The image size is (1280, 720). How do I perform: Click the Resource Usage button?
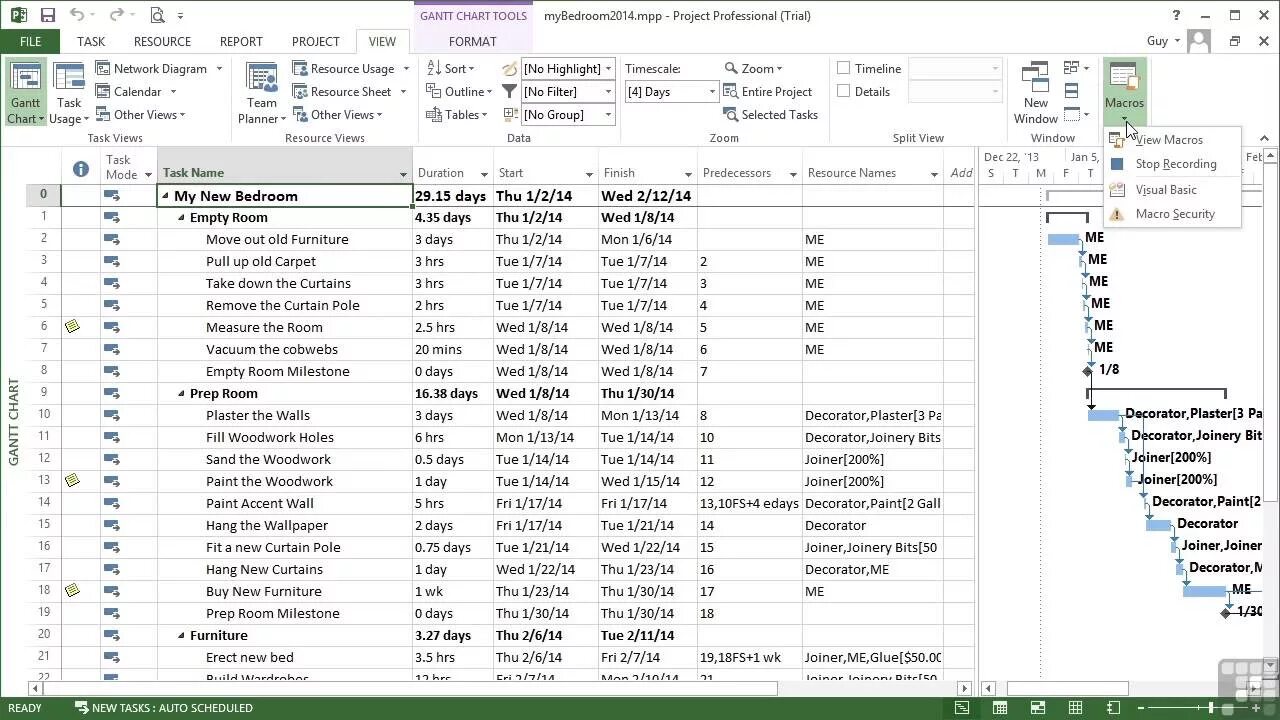click(351, 68)
